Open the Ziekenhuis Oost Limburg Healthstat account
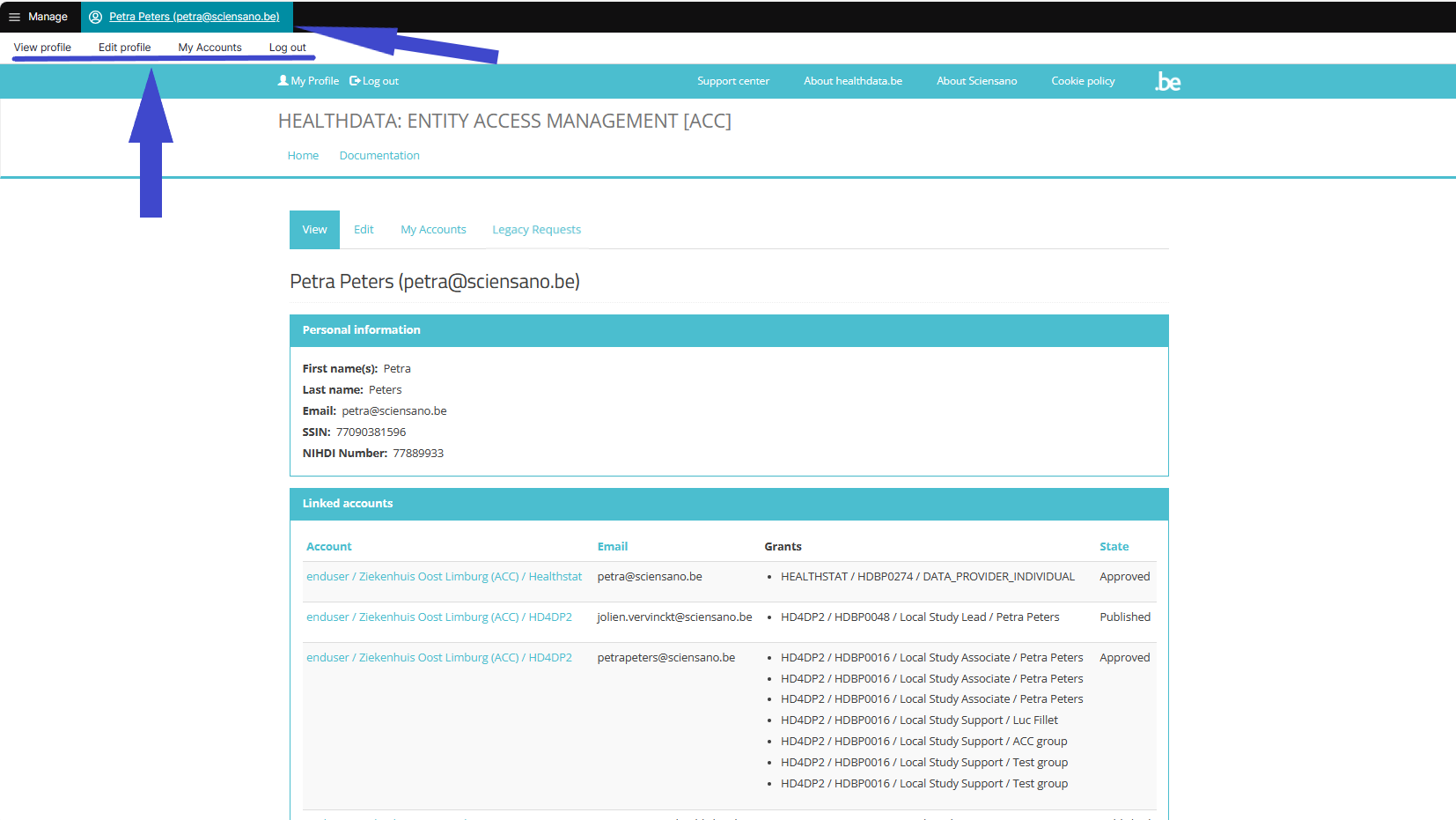Screen dimensions: 1456x820 tap(444, 577)
